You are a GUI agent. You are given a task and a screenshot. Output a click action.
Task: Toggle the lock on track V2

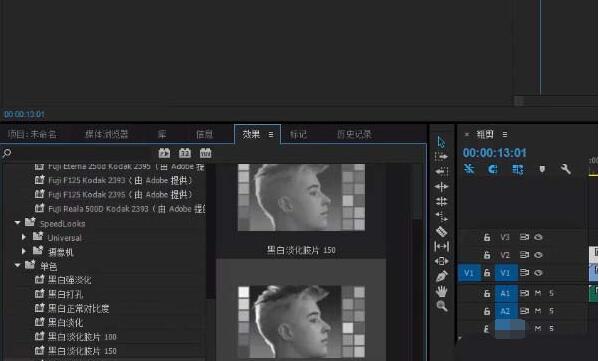click(x=487, y=255)
